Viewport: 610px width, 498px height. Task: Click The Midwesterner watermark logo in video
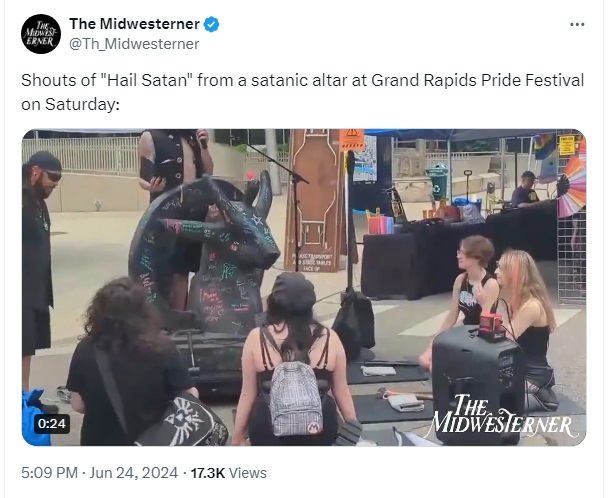pyautogui.click(x=501, y=418)
